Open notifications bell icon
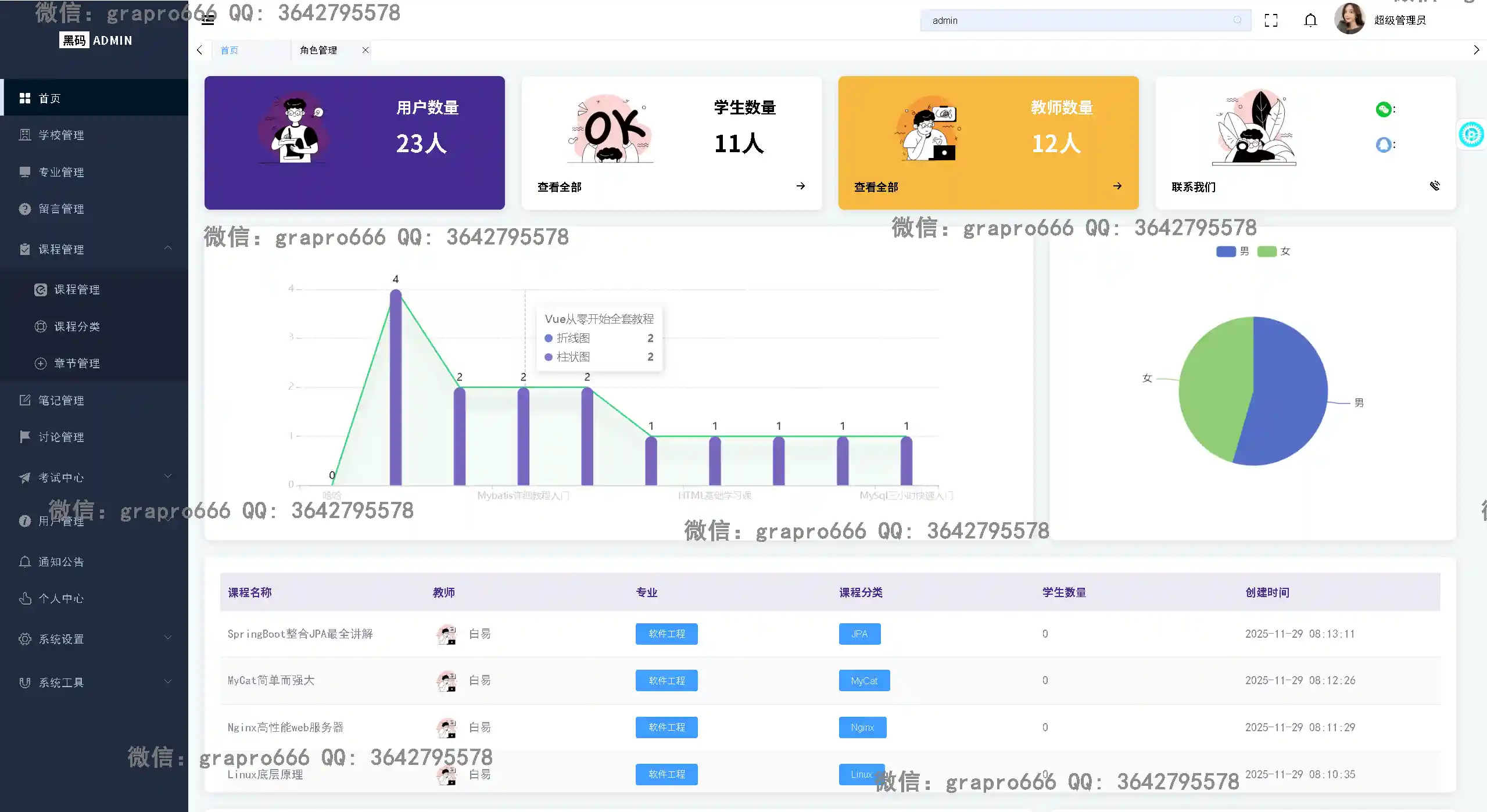 coord(1310,20)
